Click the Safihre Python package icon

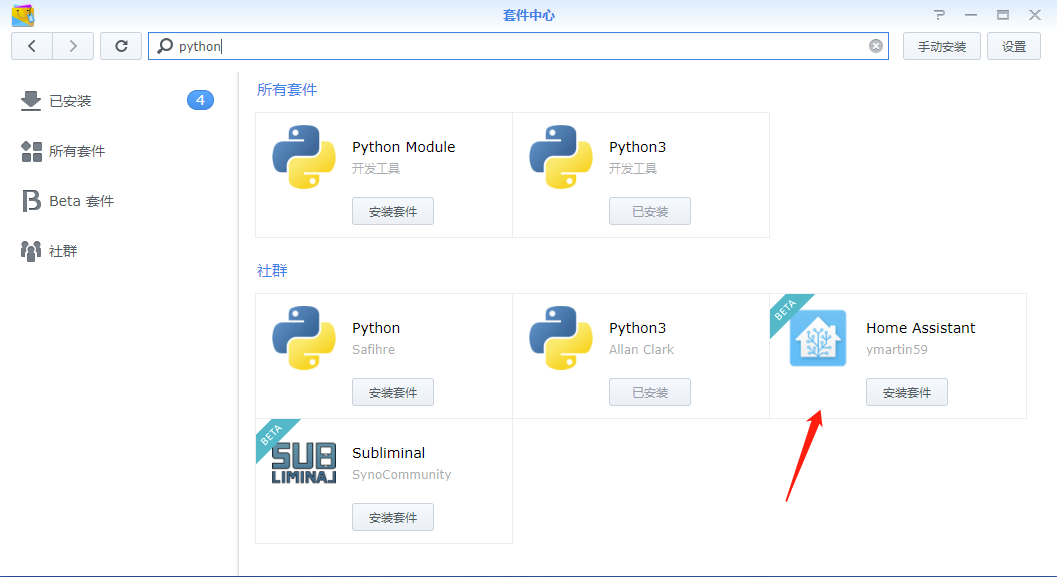(304, 338)
